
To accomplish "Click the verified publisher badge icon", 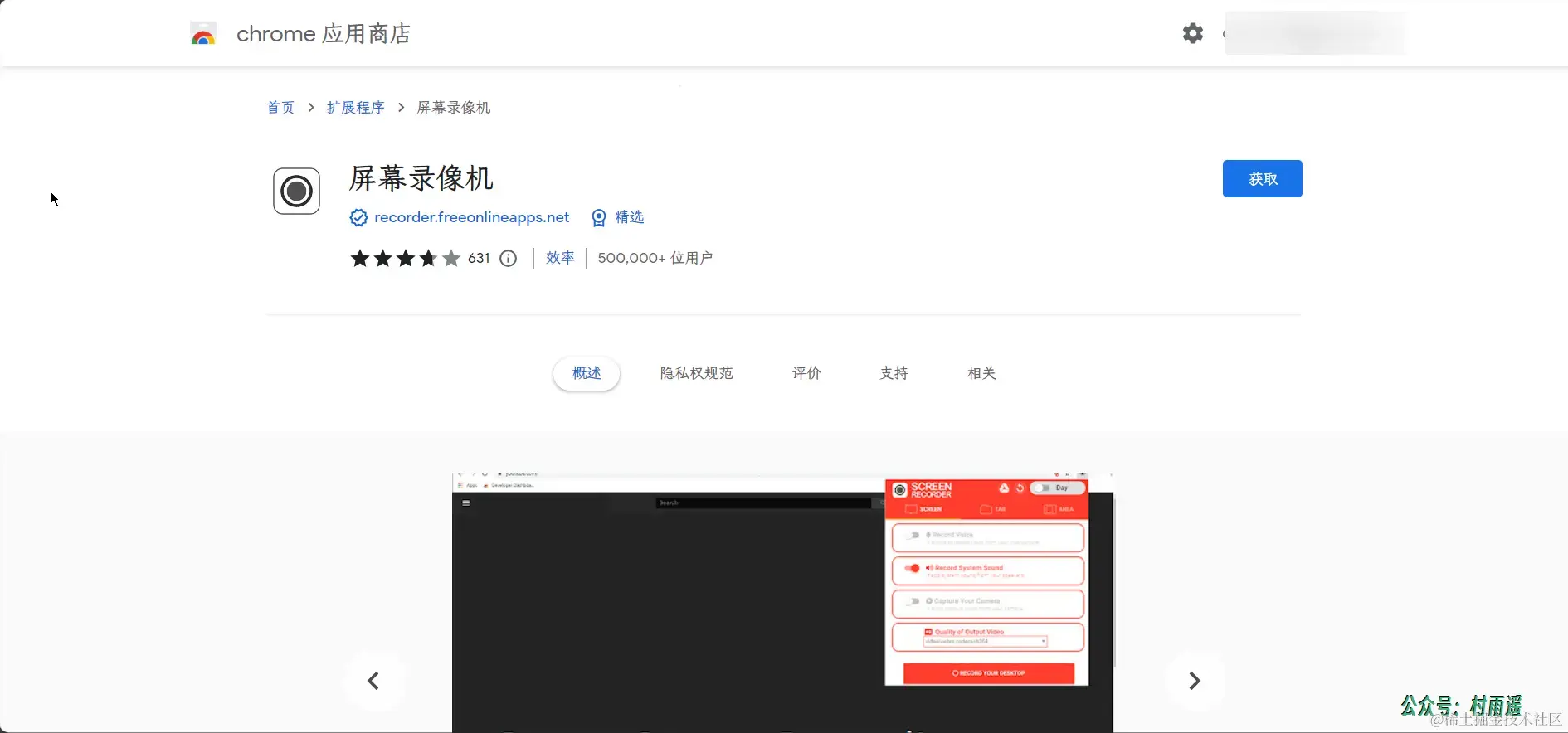I will click(x=358, y=217).
